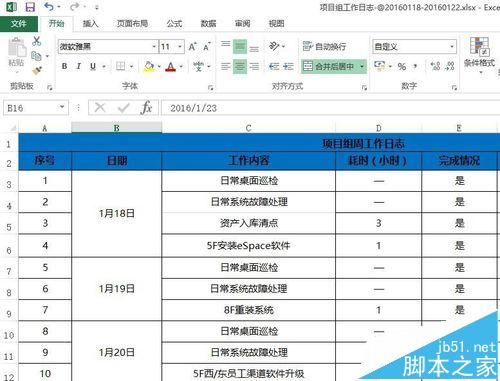The image size is (500, 381).
Task: Open font name dropdown 微软雅黑
Action: pos(154,46)
